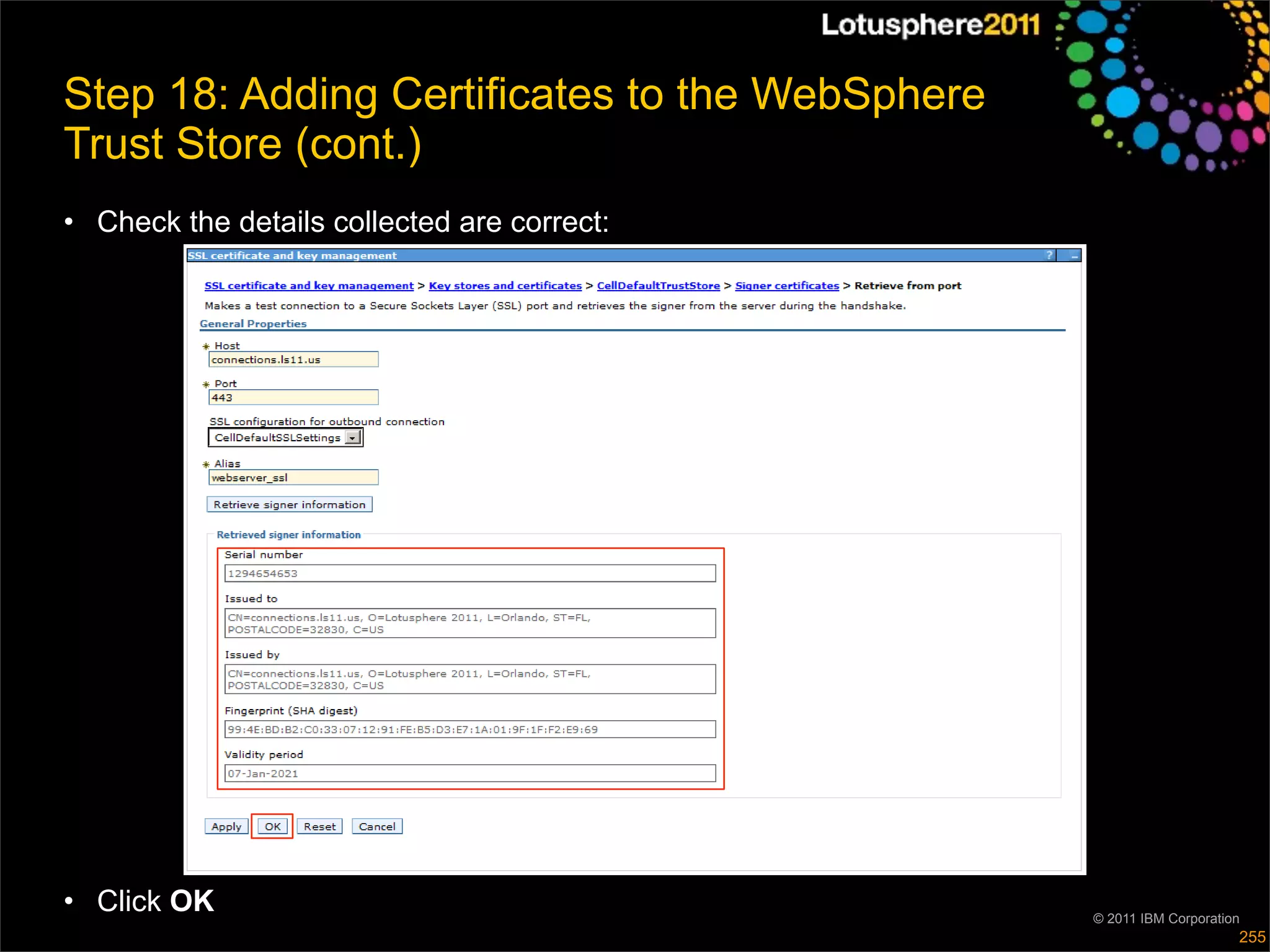Click the Retrieve from port breadcrumb text
The height and width of the screenshot is (952, 1270).
tap(908, 286)
